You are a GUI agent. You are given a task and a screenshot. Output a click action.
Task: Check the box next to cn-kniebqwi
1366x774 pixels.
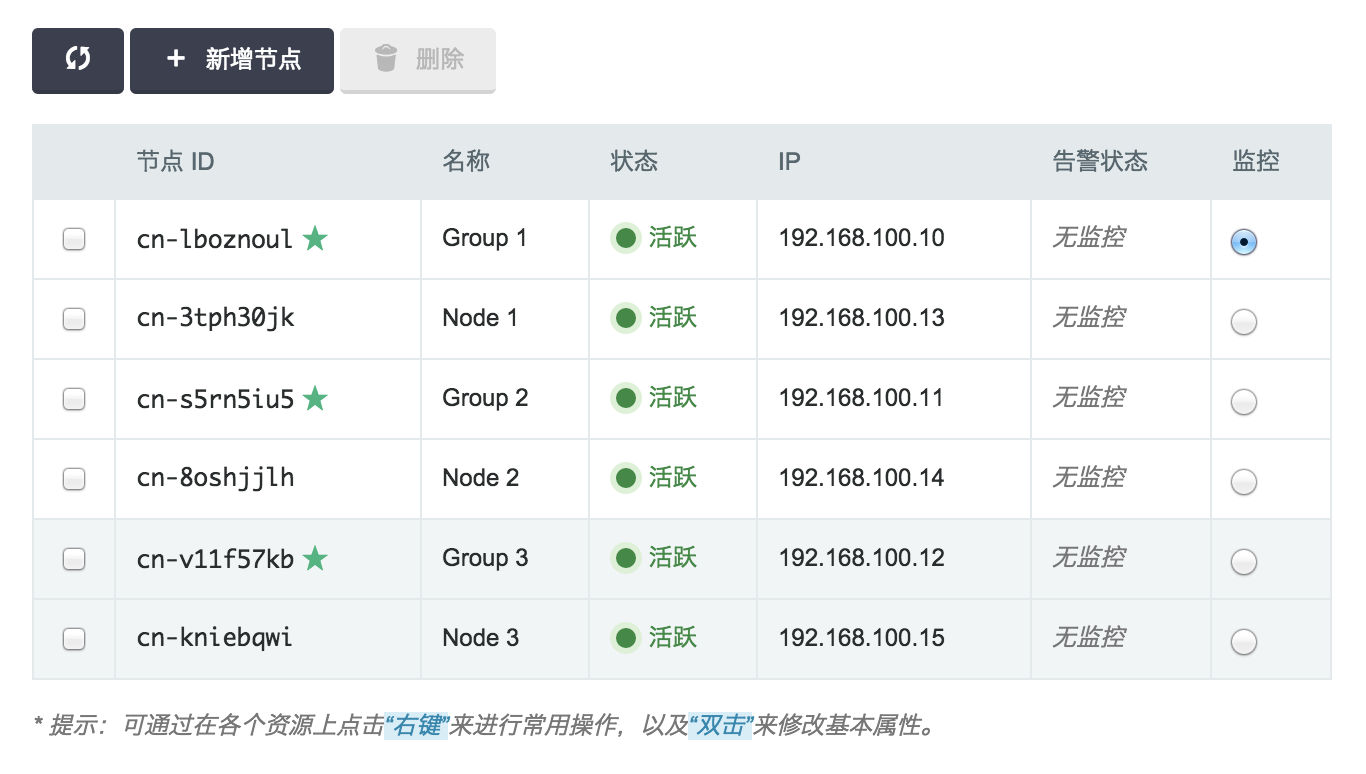point(74,638)
